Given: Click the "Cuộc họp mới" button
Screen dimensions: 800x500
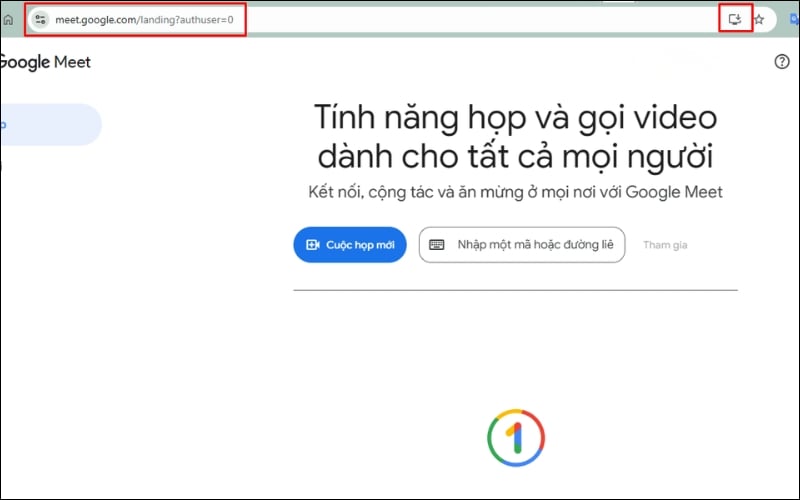Looking at the screenshot, I should [x=350, y=245].
